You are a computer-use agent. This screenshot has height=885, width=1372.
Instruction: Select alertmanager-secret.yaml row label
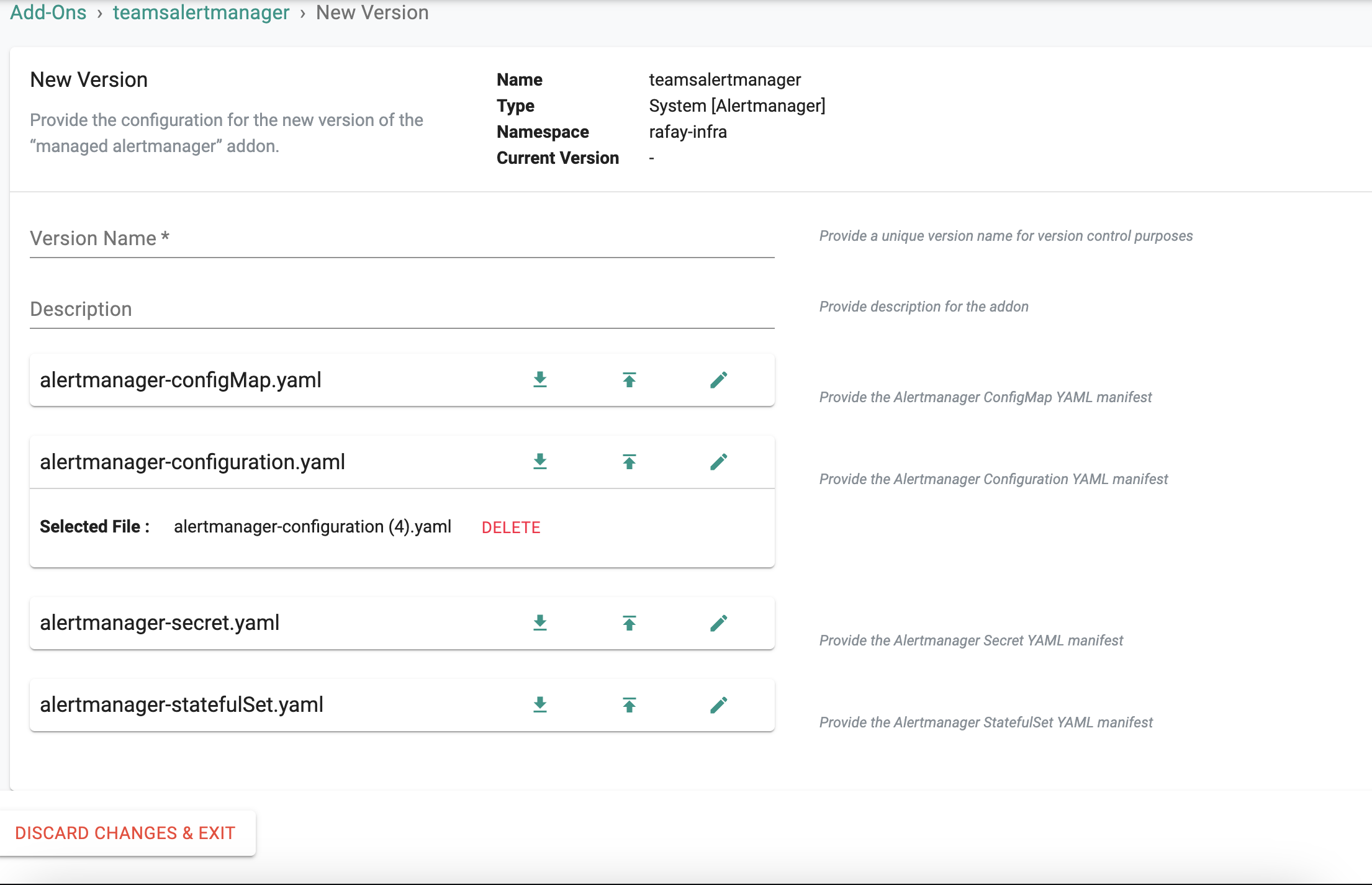[x=160, y=623]
